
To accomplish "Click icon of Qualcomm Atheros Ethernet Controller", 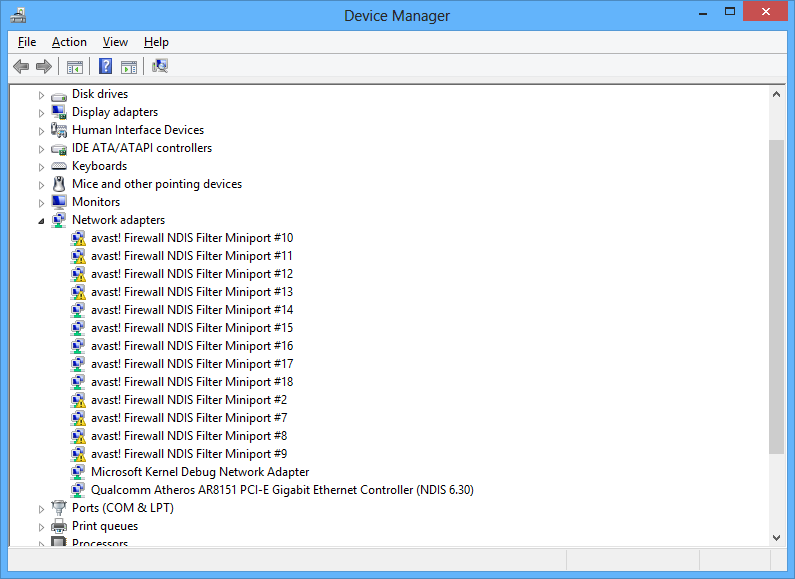I will (78, 490).
